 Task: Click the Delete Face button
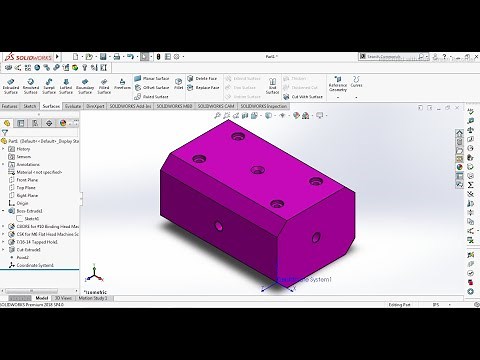[202, 78]
